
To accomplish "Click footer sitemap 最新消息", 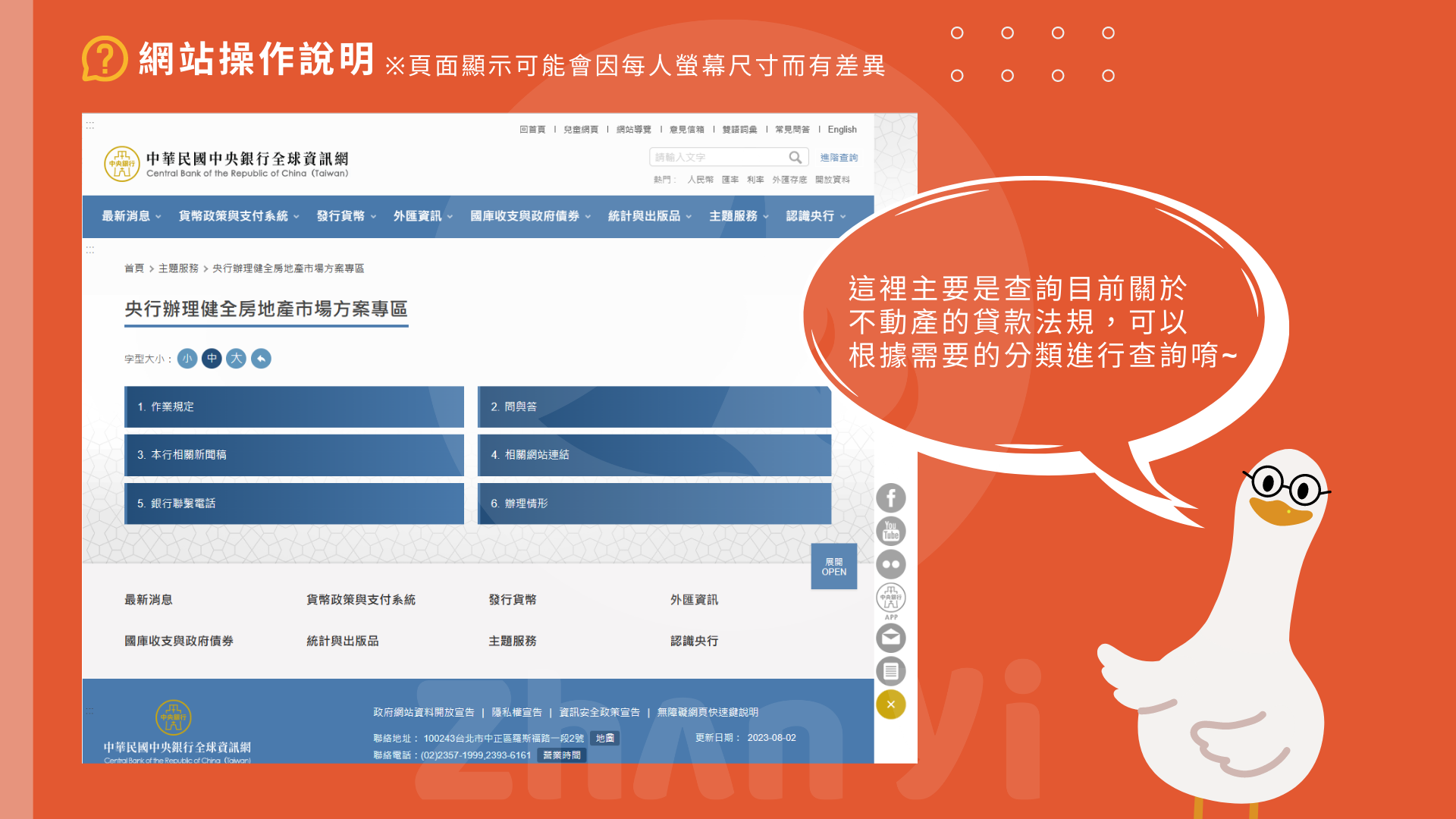I will (149, 600).
